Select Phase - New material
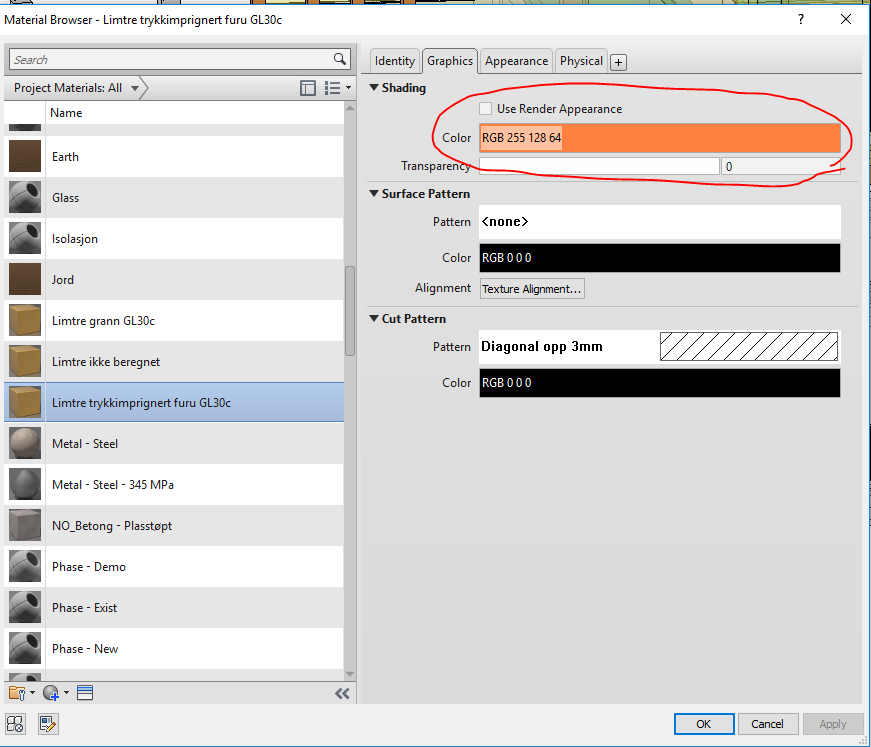 pos(174,649)
